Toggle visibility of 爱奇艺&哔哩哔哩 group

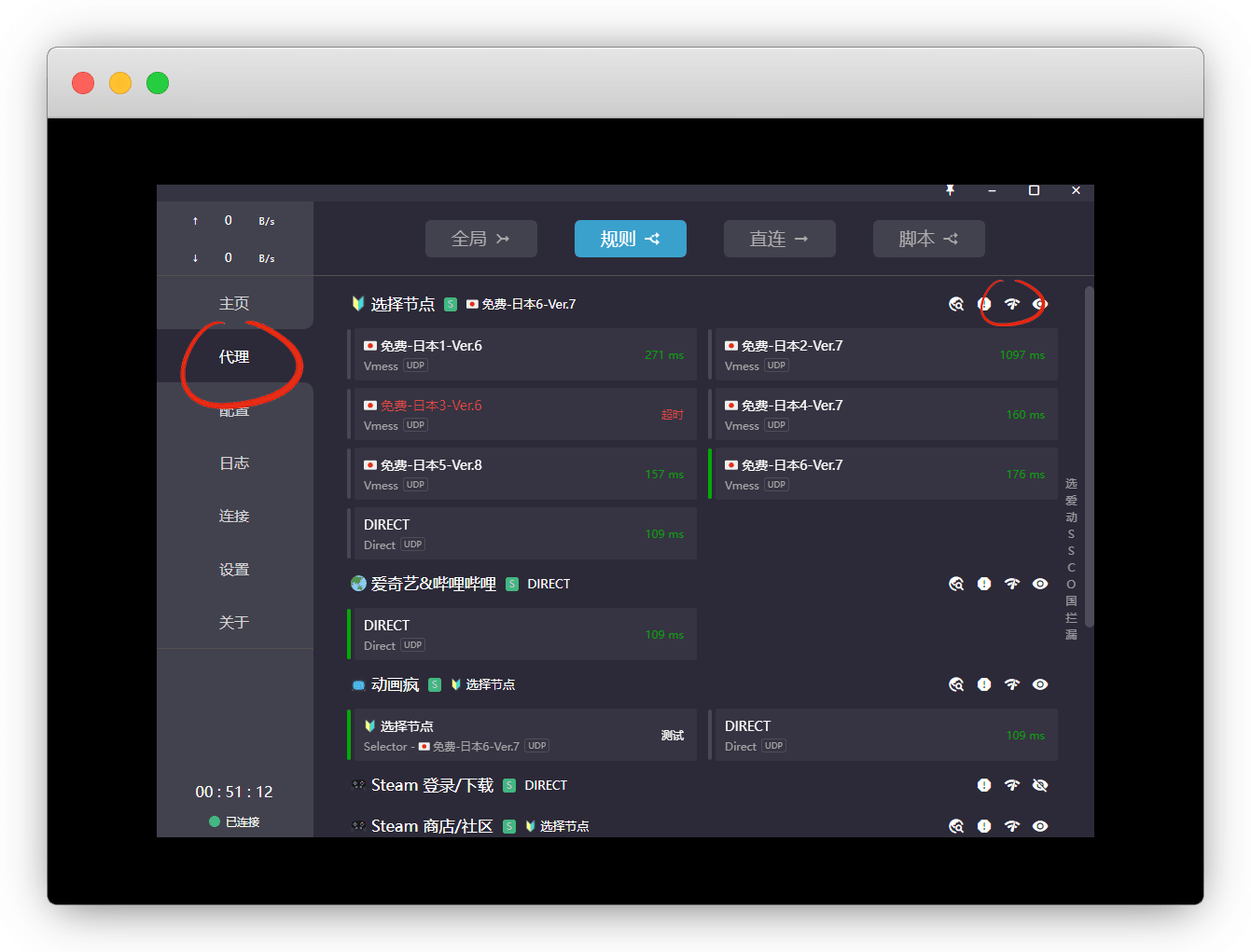click(1040, 584)
